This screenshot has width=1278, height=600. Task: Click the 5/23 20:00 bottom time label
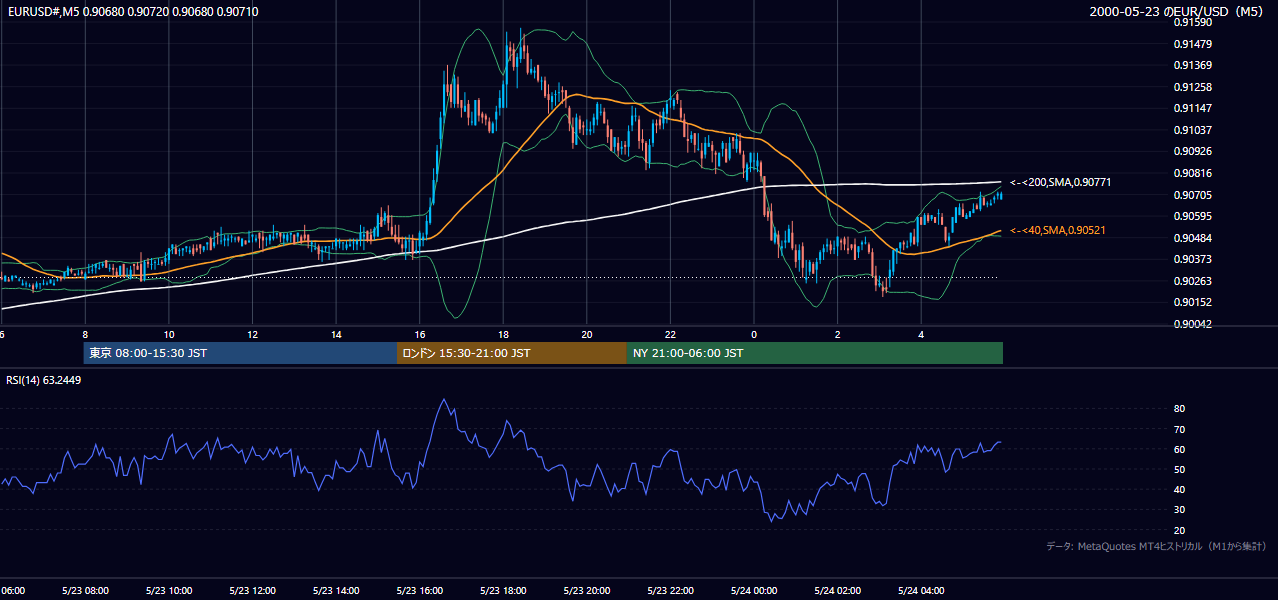point(586,590)
